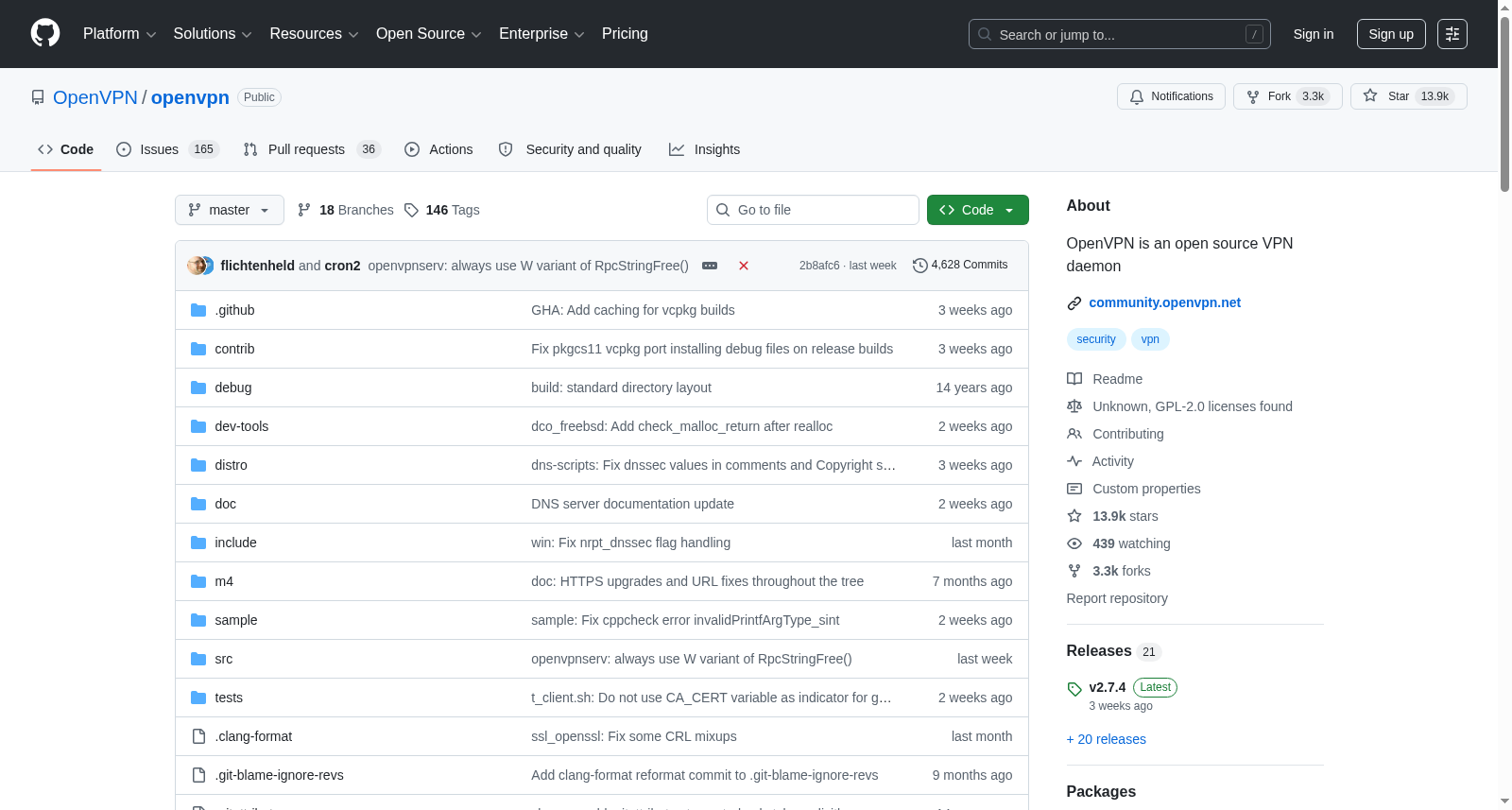The width and height of the screenshot is (1512, 810).
Task: Click the v2.7.4 release tag icon
Action: [1074, 689]
